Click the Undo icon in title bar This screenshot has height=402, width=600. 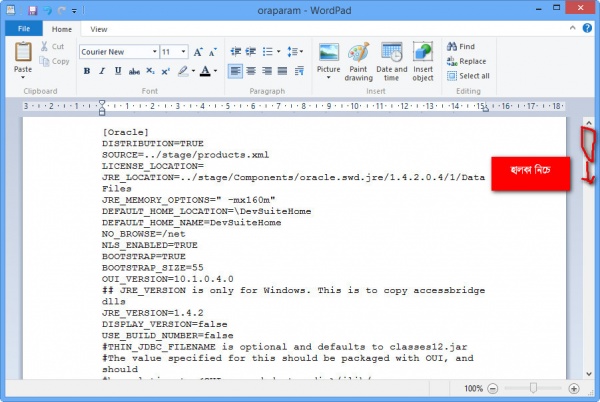click(47, 10)
